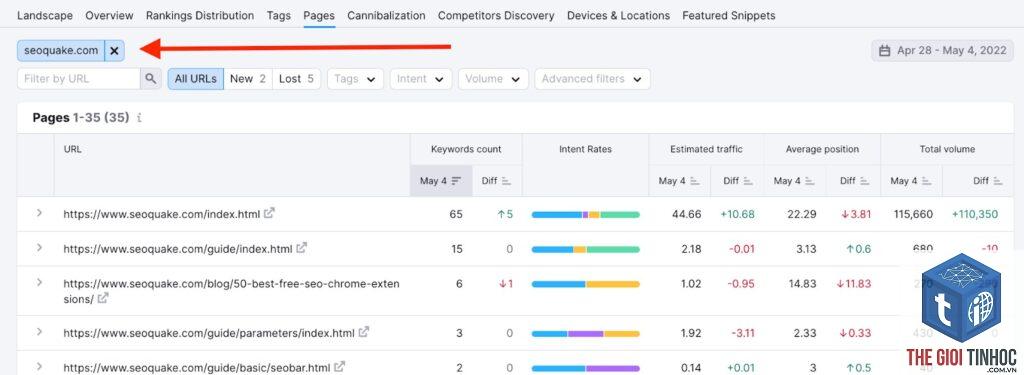Sort by Estimated traffic Diff column

click(x=737, y=181)
